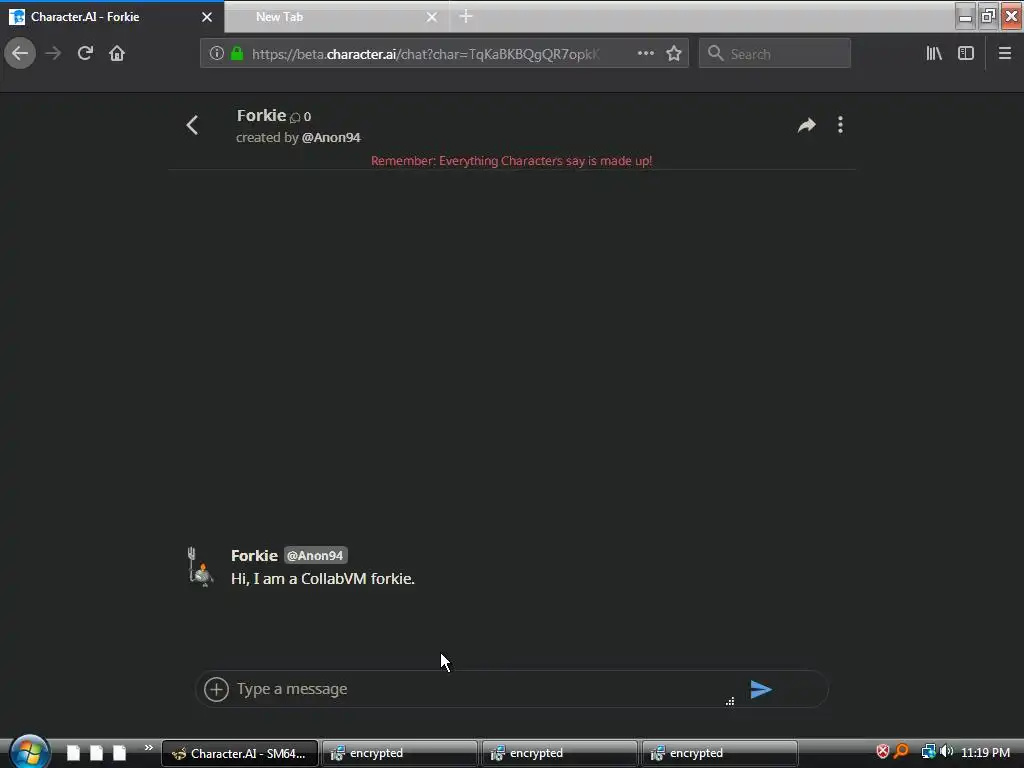Click the plus icon beside message box
The height and width of the screenshot is (768, 1024).
(x=216, y=689)
